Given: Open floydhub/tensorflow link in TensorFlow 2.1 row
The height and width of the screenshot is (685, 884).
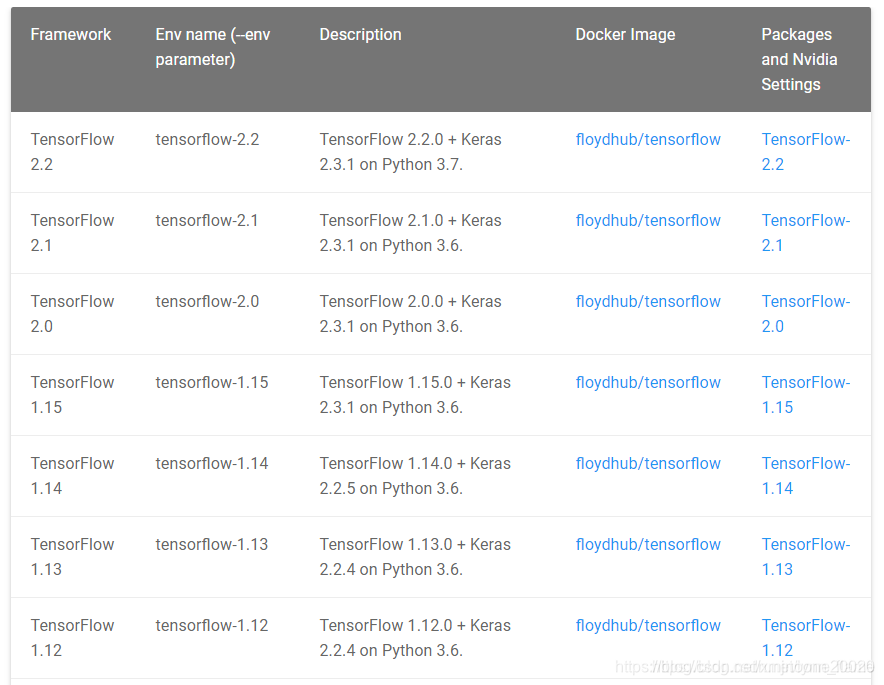Looking at the screenshot, I should point(648,221).
